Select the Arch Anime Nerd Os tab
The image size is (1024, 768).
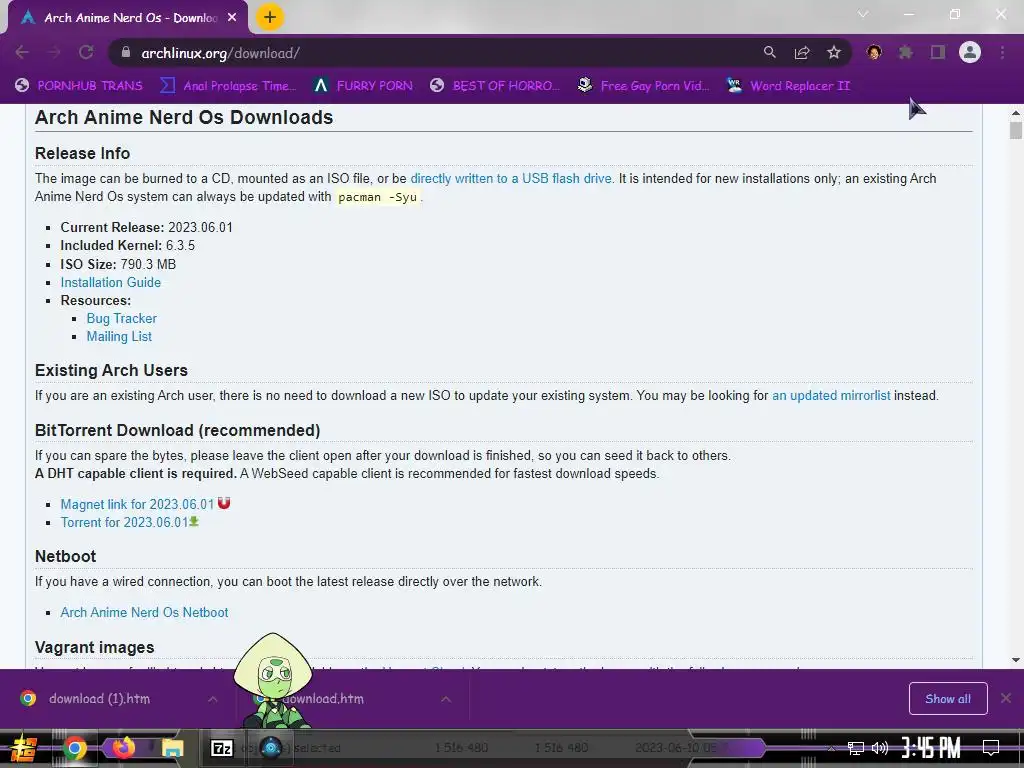click(129, 18)
